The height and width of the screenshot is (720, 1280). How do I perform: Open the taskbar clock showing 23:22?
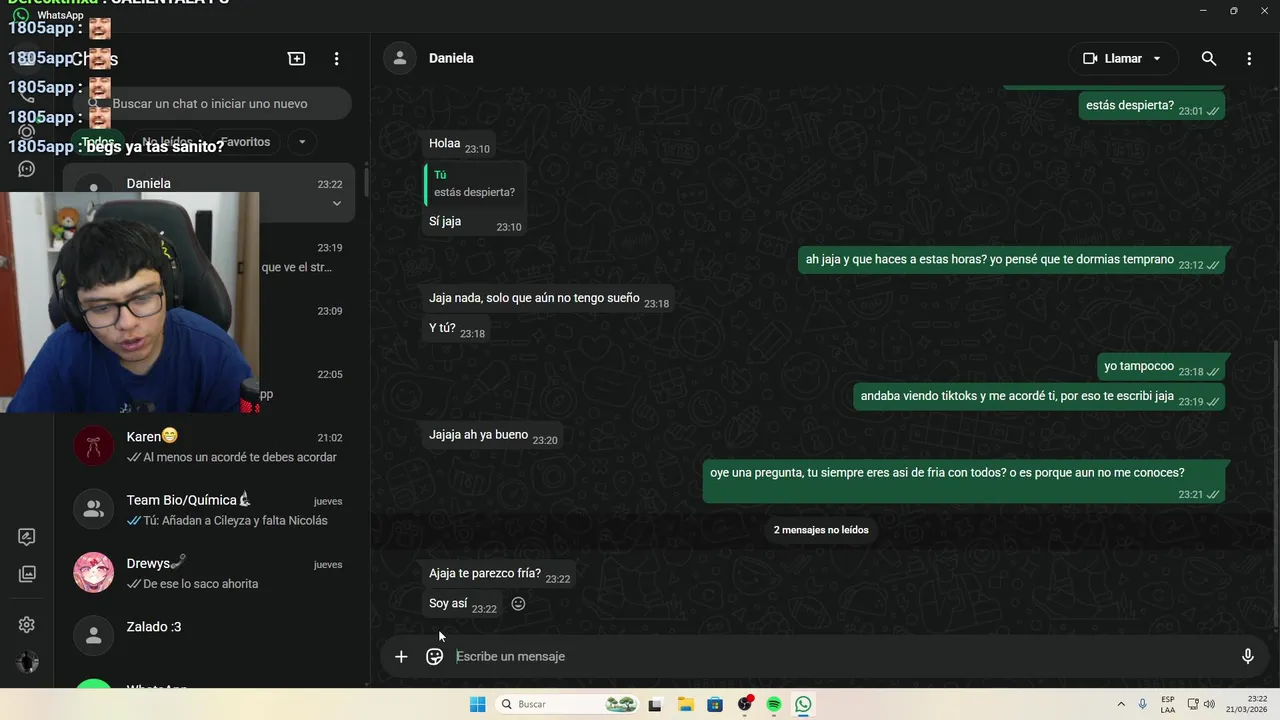click(x=1245, y=705)
